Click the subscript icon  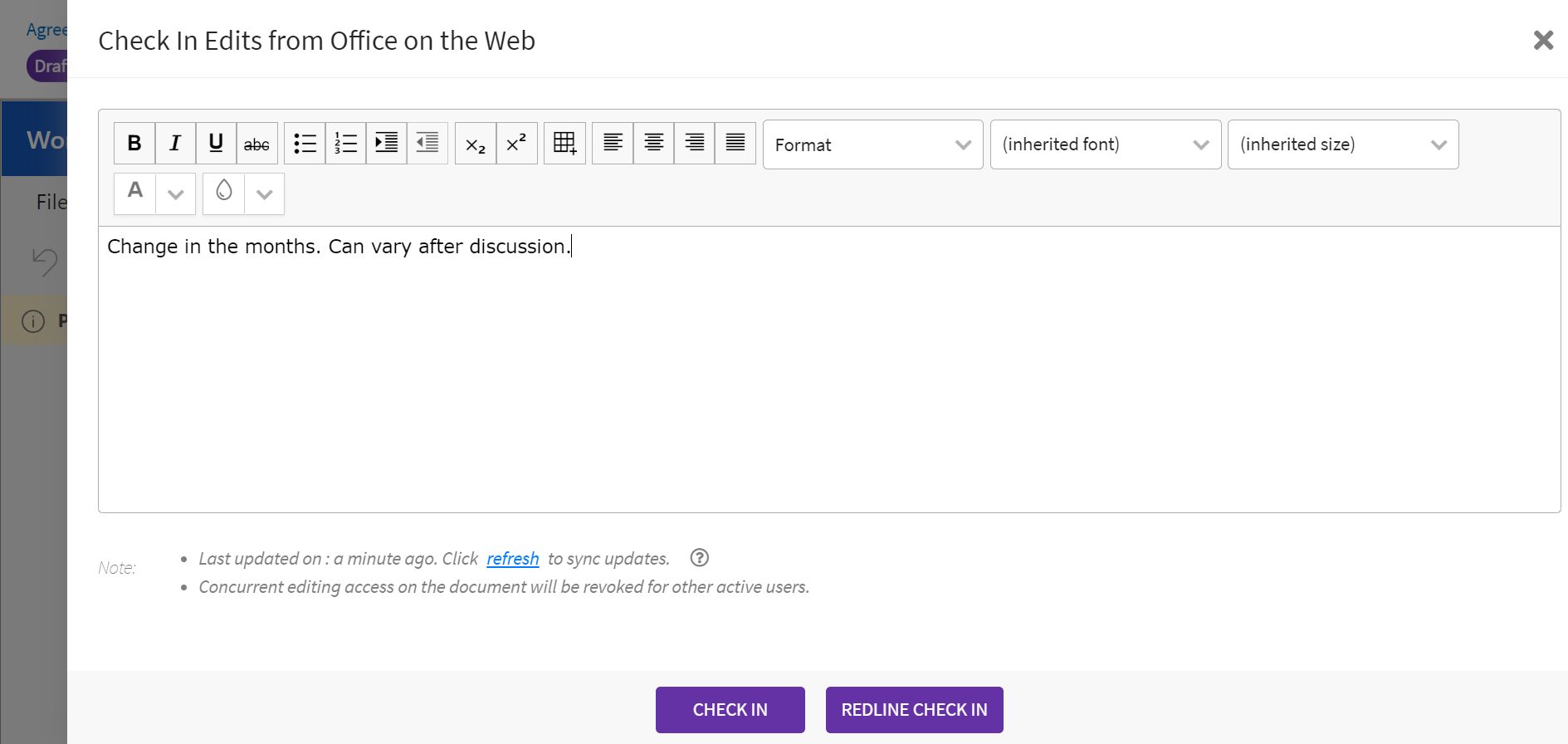click(476, 144)
